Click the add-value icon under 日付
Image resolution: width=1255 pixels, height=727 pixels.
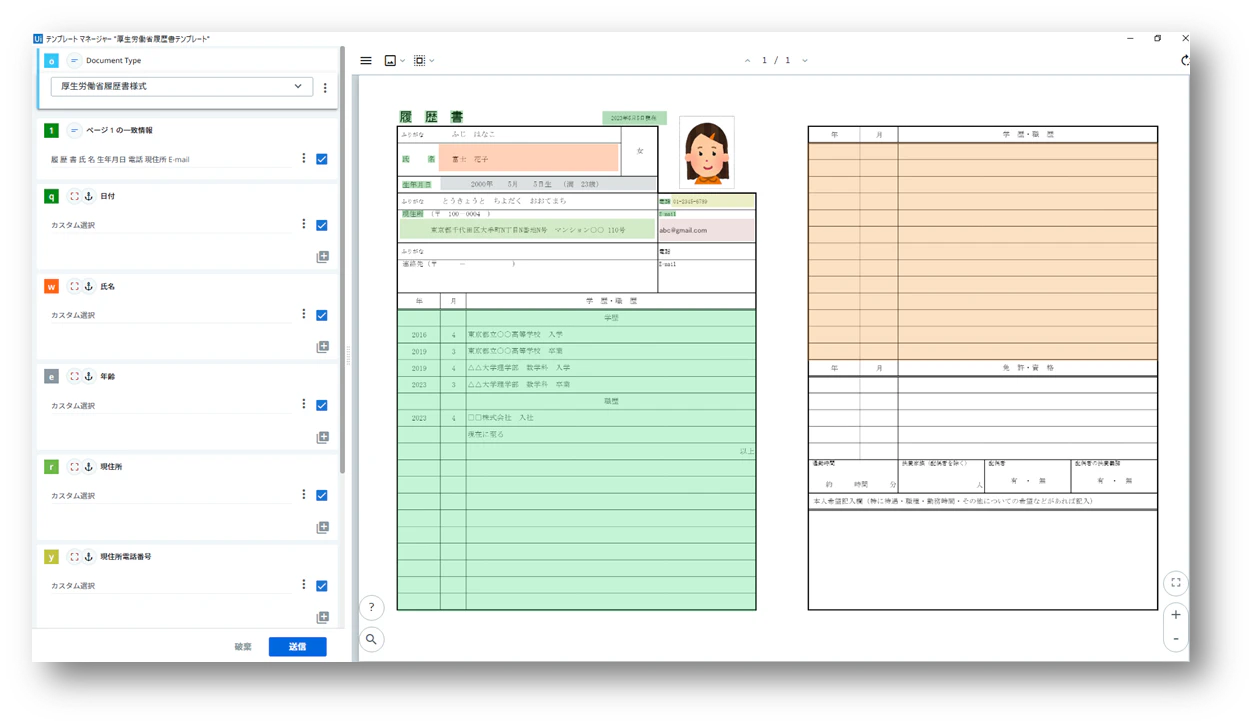coord(322,257)
